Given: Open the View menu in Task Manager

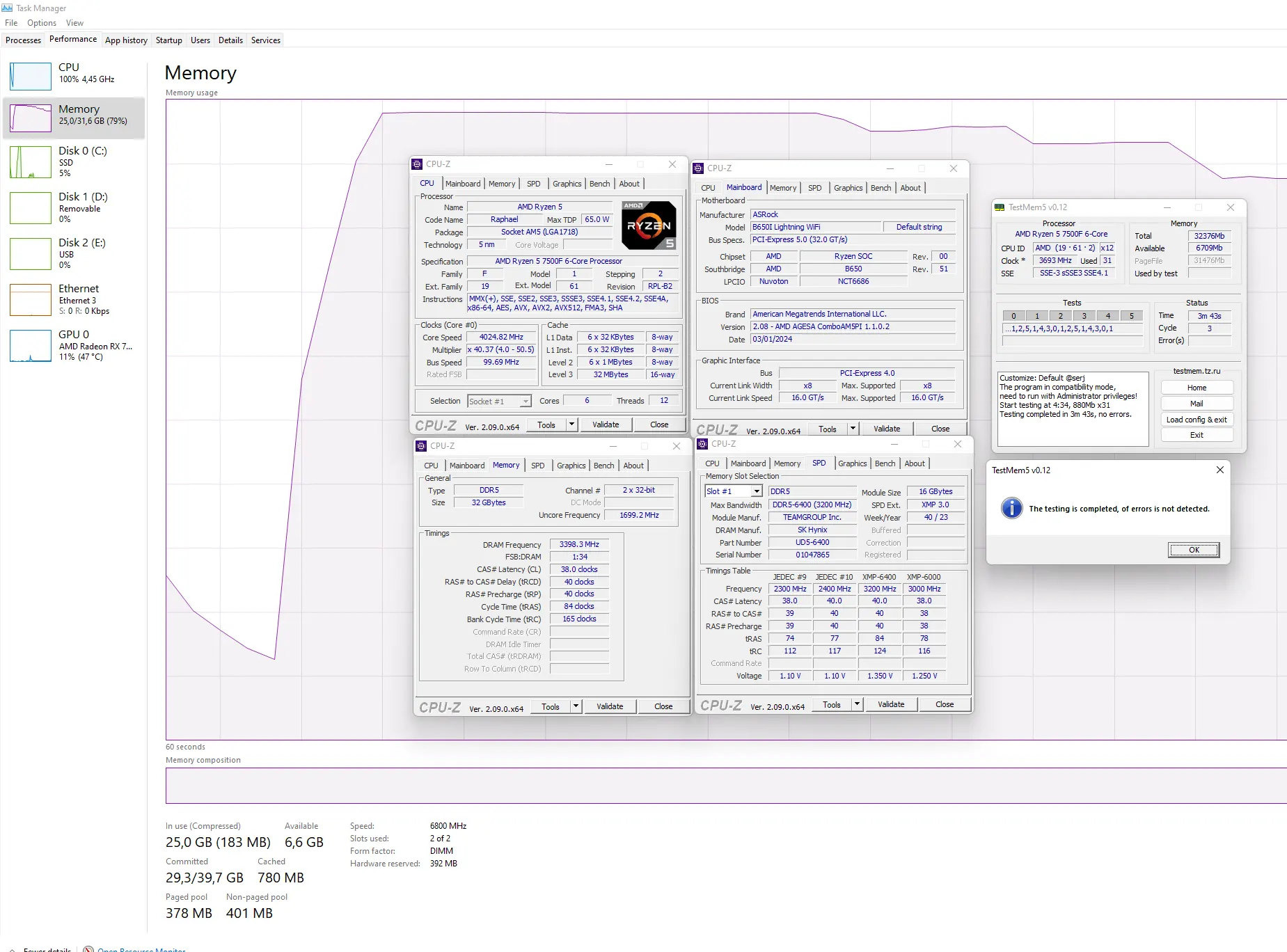Looking at the screenshot, I should pyautogui.click(x=74, y=23).
